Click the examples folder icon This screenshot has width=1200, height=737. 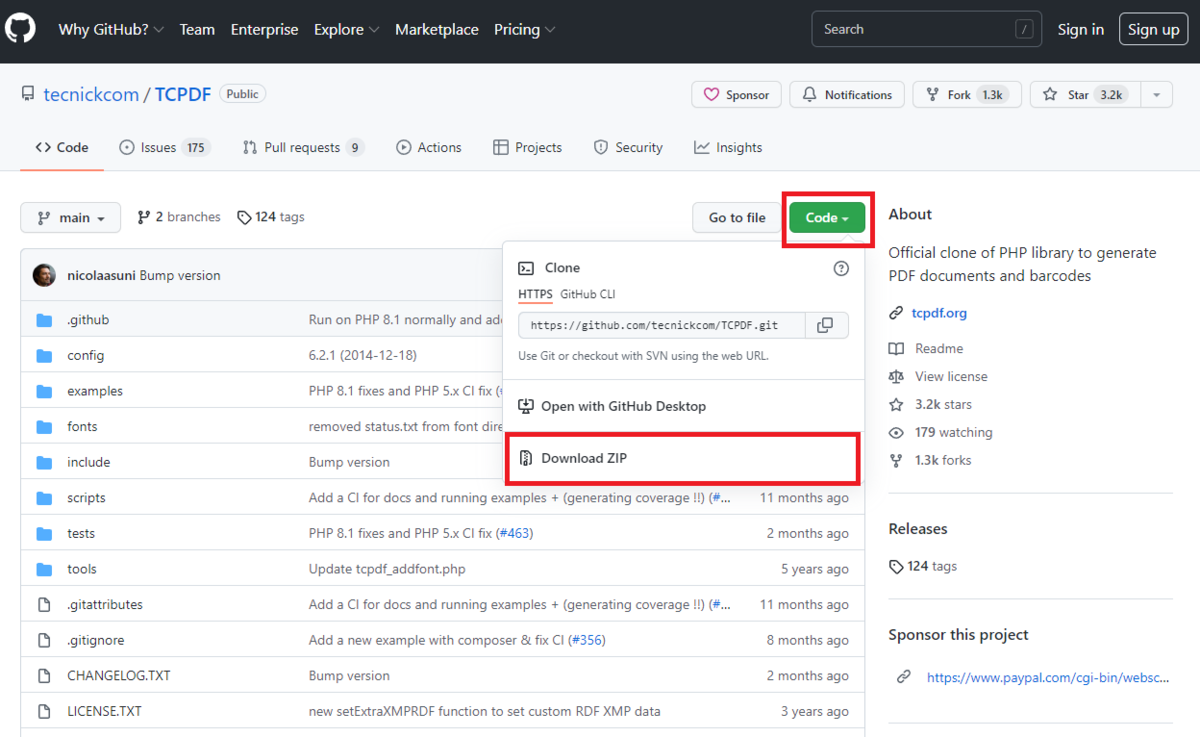pos(44,391)
